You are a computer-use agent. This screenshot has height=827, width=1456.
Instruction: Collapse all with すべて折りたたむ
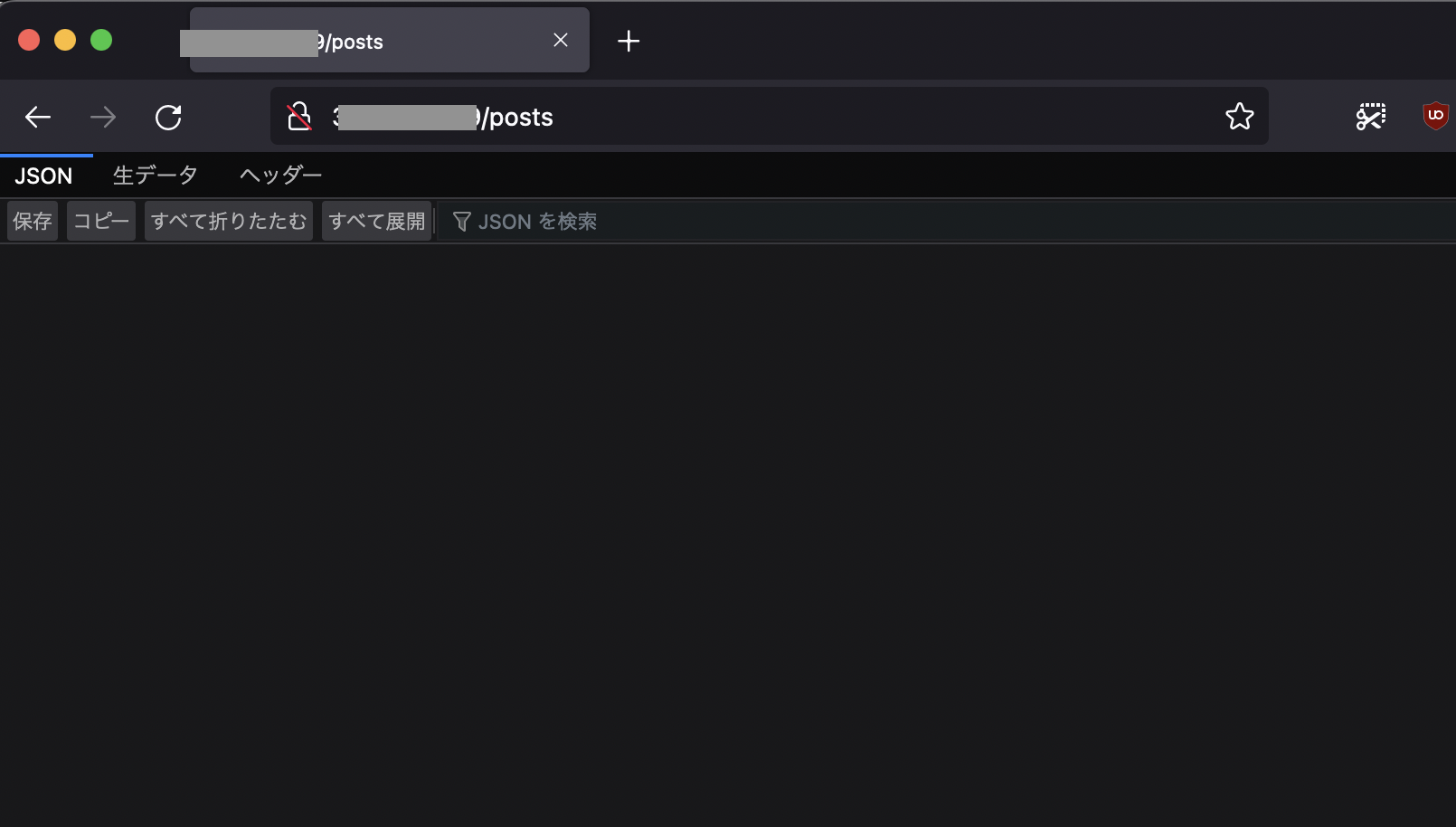click(229, 222)
